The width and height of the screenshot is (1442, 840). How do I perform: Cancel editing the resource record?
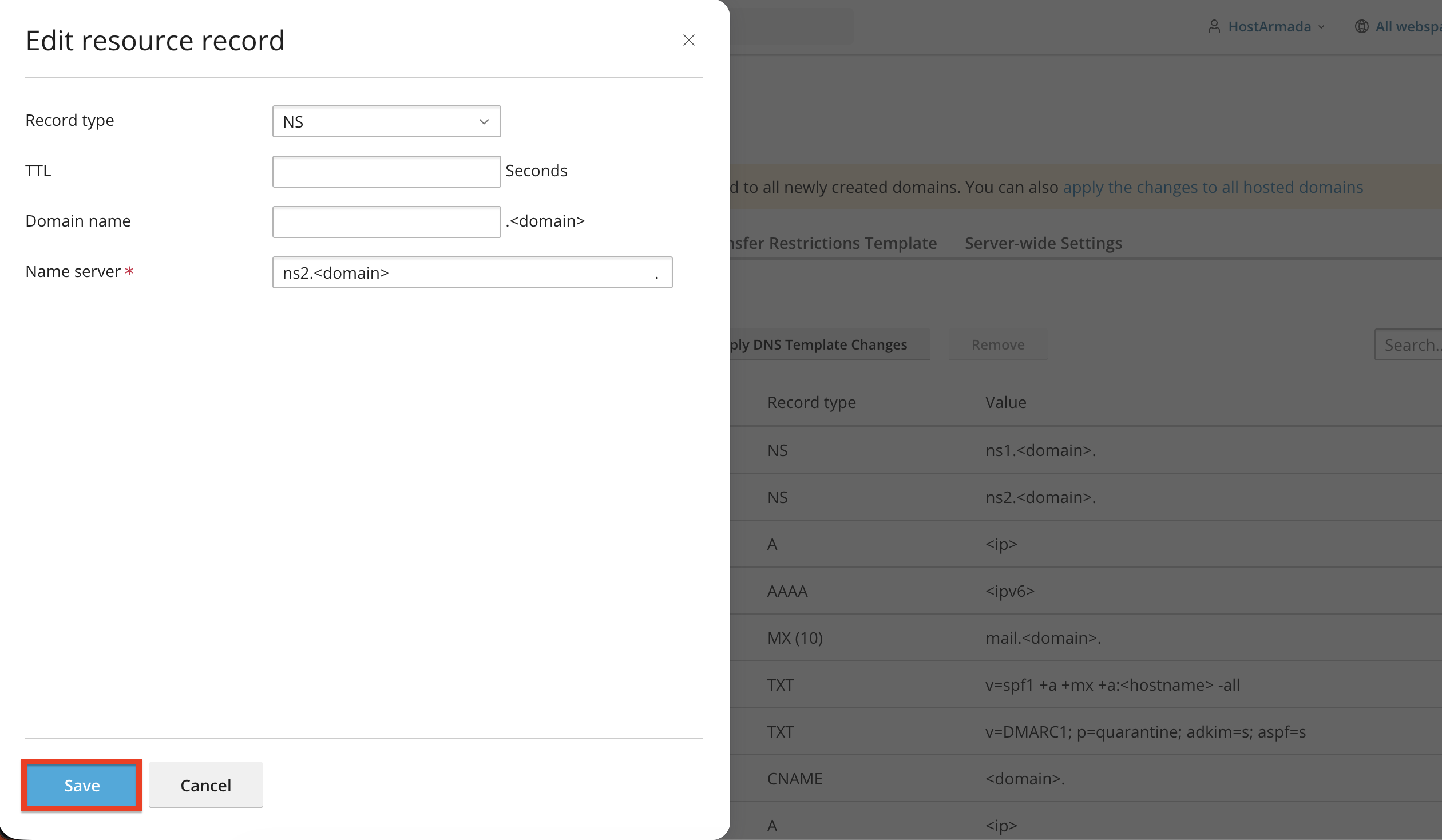pos(206,785)
